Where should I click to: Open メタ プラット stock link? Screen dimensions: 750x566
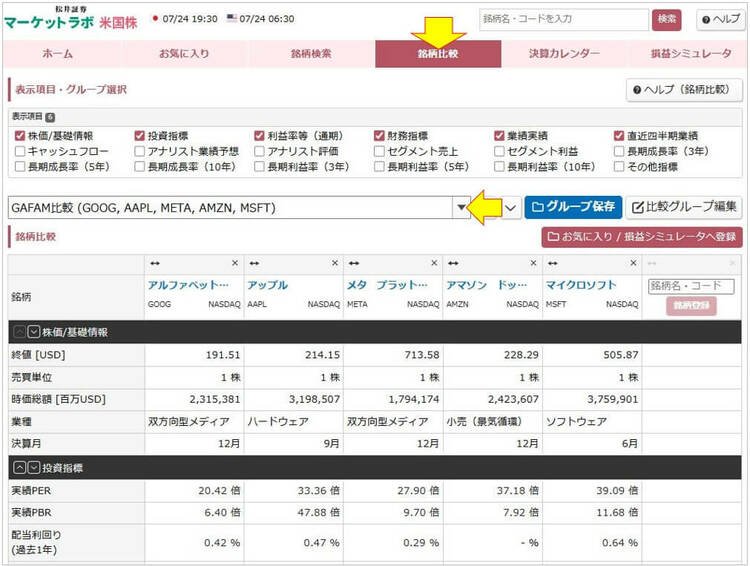tap(387, 285)
